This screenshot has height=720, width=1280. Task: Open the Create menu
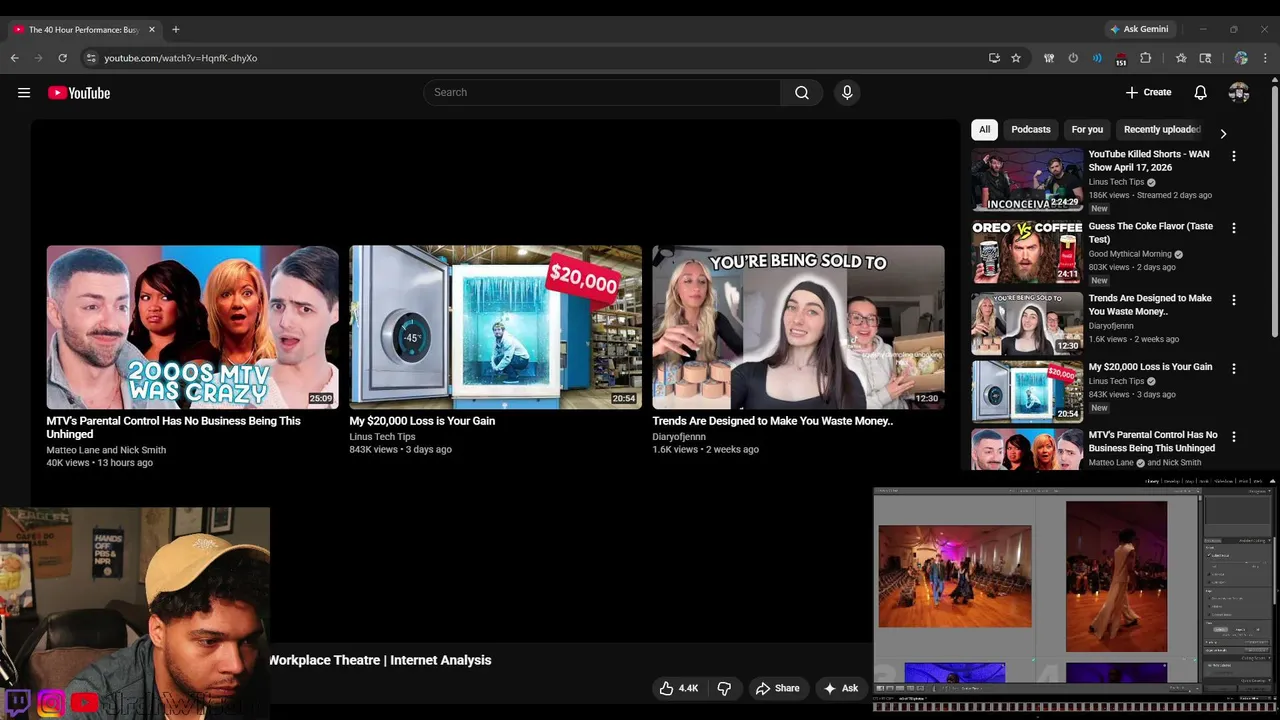[x=1148, y=93]
